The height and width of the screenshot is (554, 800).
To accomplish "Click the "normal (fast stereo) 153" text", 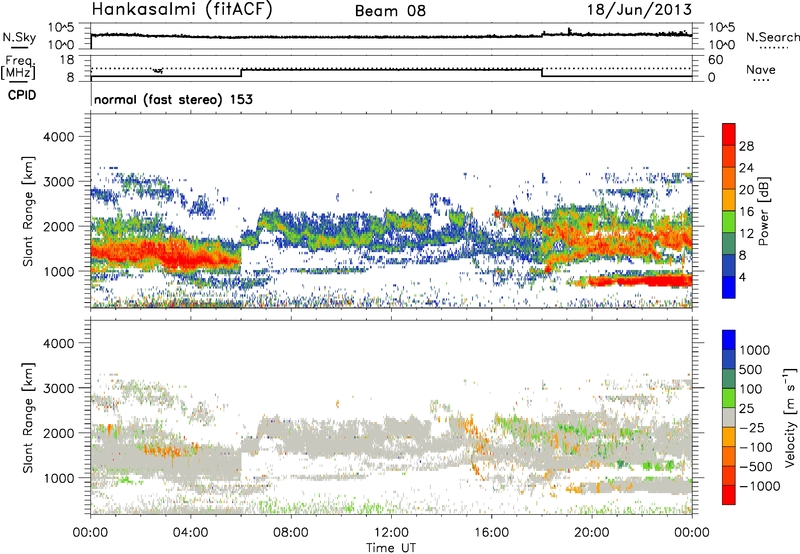I will (x=173, y=99).
